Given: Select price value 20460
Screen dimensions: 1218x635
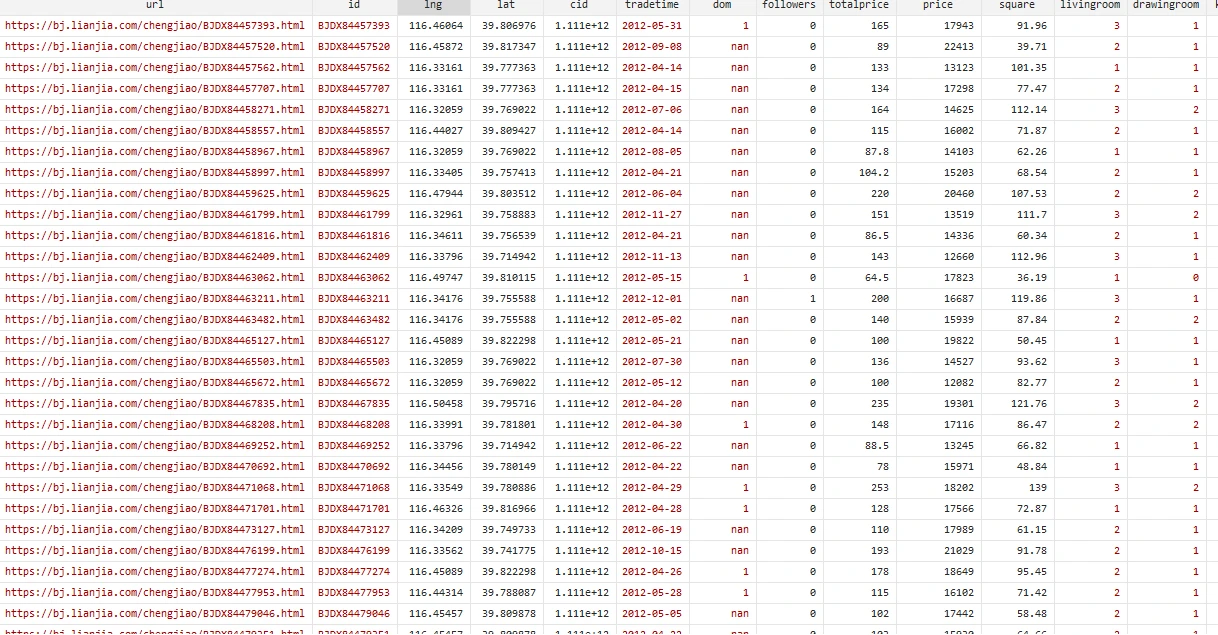Looking at the screenshot, I should [958, 194].
